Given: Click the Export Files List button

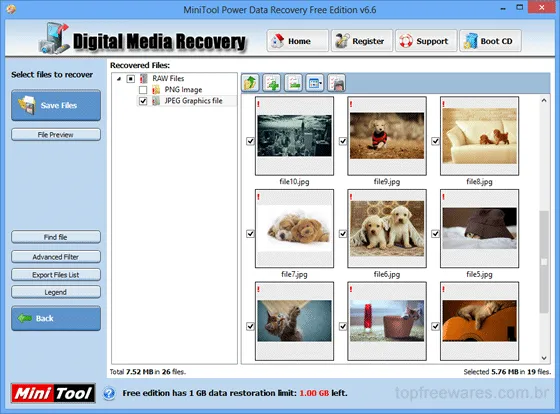Looking at the screenshot, I should coord(56,275).
